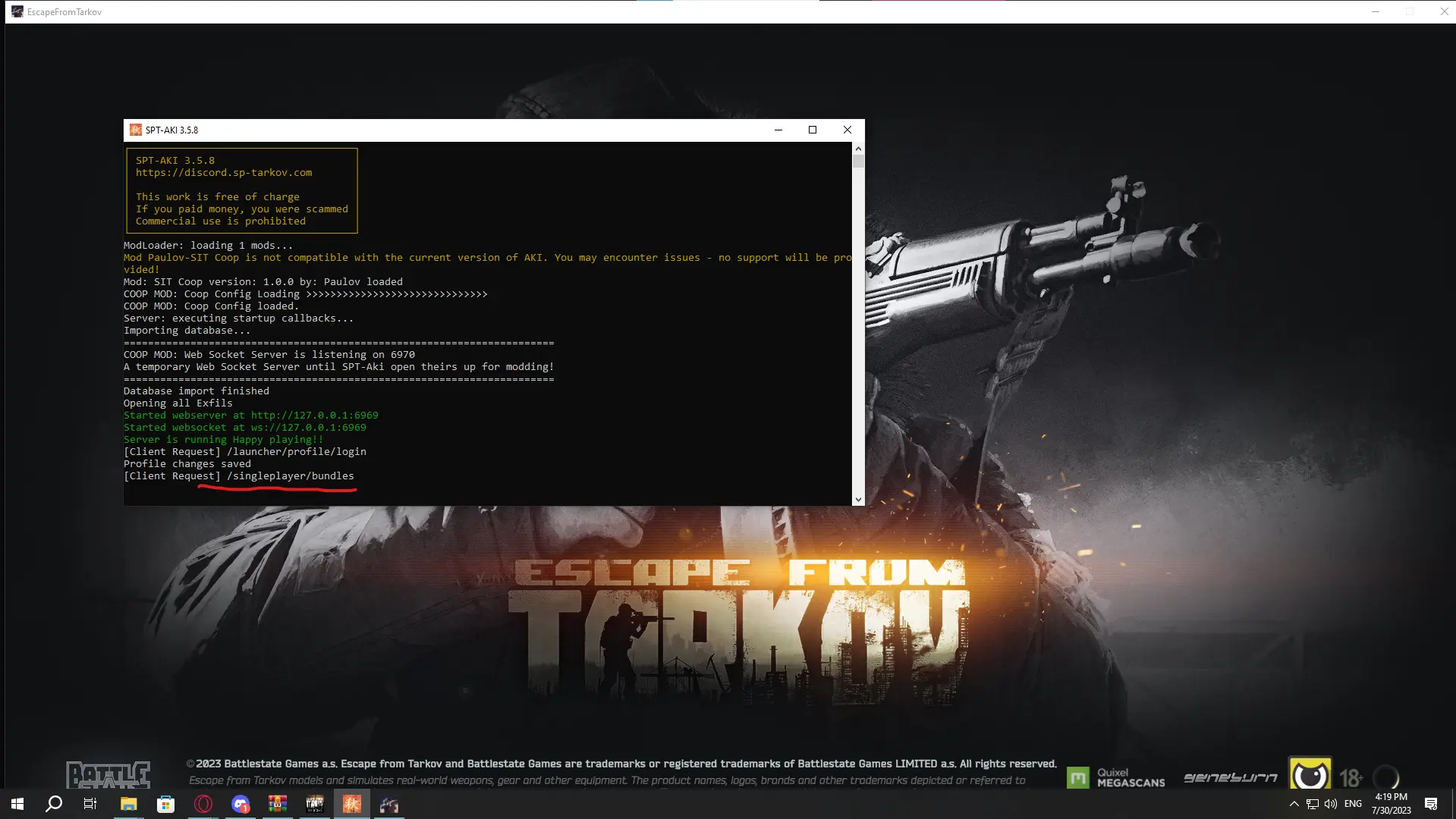Click the SPT-AKI 3.5.8 window icon
The height and width of the screenshot is (819, 1456).
tap(135, 130)
